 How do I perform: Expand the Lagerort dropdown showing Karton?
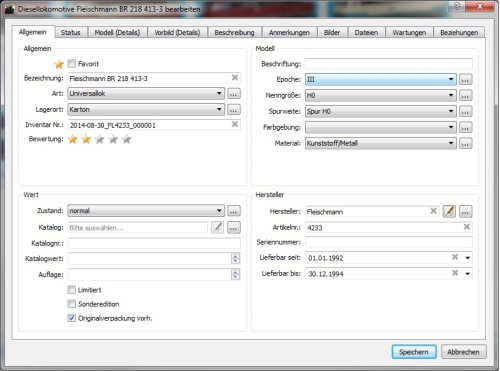(146, 109)
